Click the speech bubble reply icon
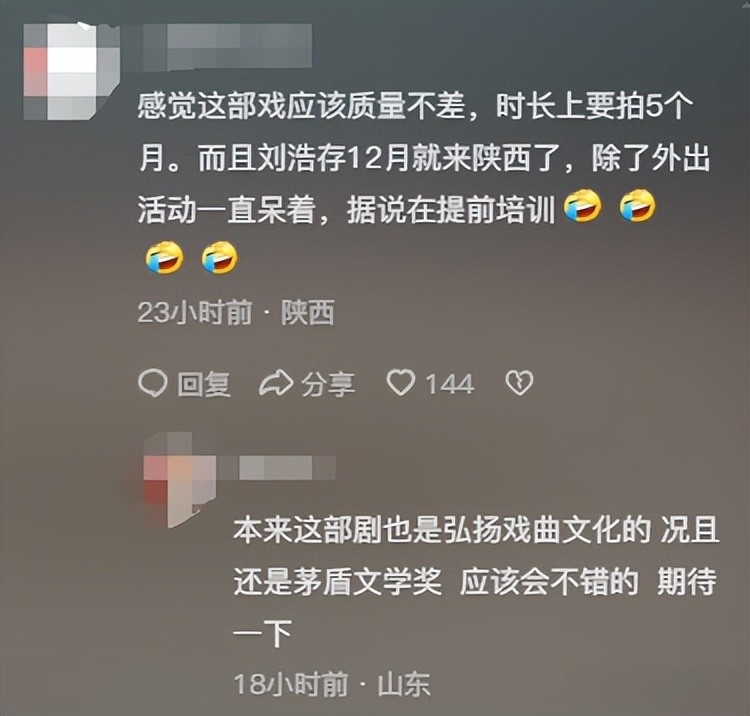 tap(153, 384)
